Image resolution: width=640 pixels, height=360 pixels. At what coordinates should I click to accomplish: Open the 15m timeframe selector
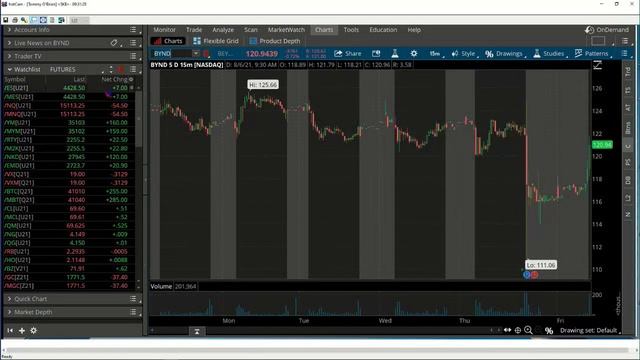[x=435, y=53]
